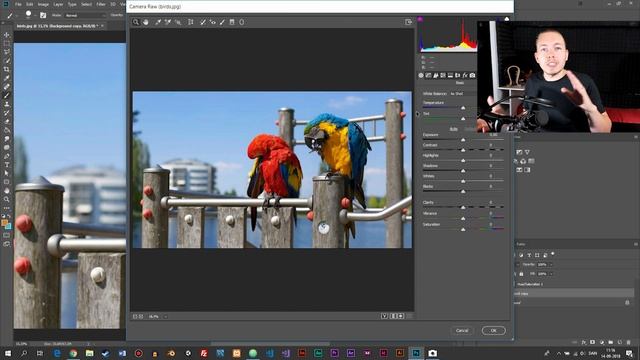The width and height of the screenshot is (640, 360).
Task: Open Photoshop Edit menu
Action: (29, 4)
